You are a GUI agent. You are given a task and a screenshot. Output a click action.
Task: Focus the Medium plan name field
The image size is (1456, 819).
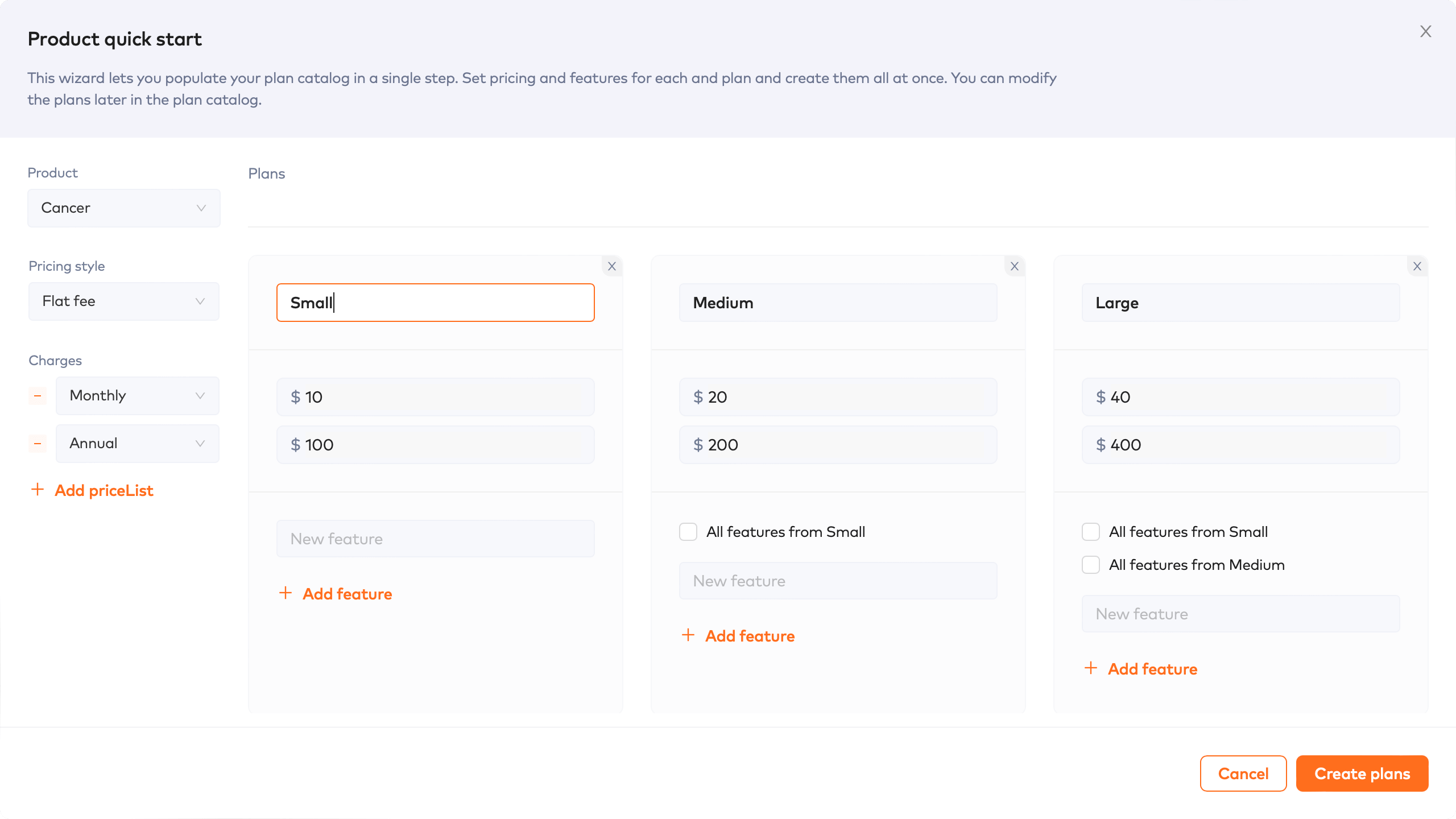coord(838,303)
